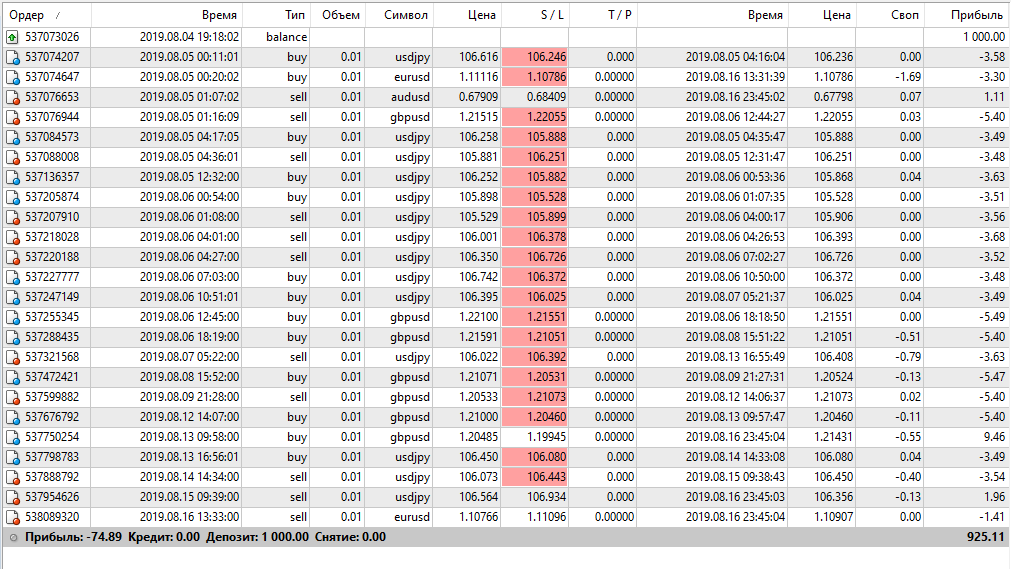This screenshot has width=1011, height=569.
Task: Click the Снятие: 0.00 summary text
Action: coord(350,537)
